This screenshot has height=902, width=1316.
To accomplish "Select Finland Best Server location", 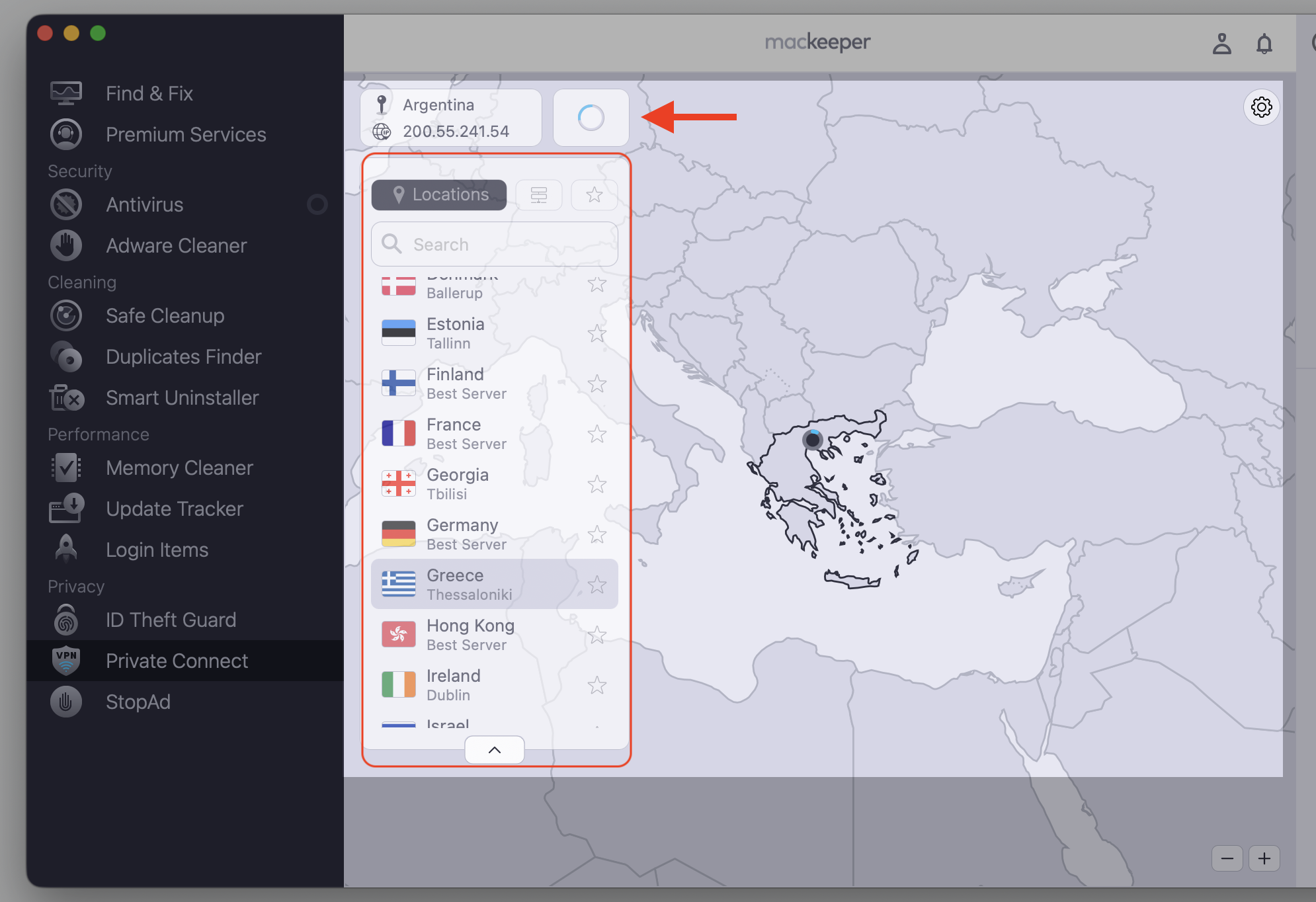I will tap(495, 384).
